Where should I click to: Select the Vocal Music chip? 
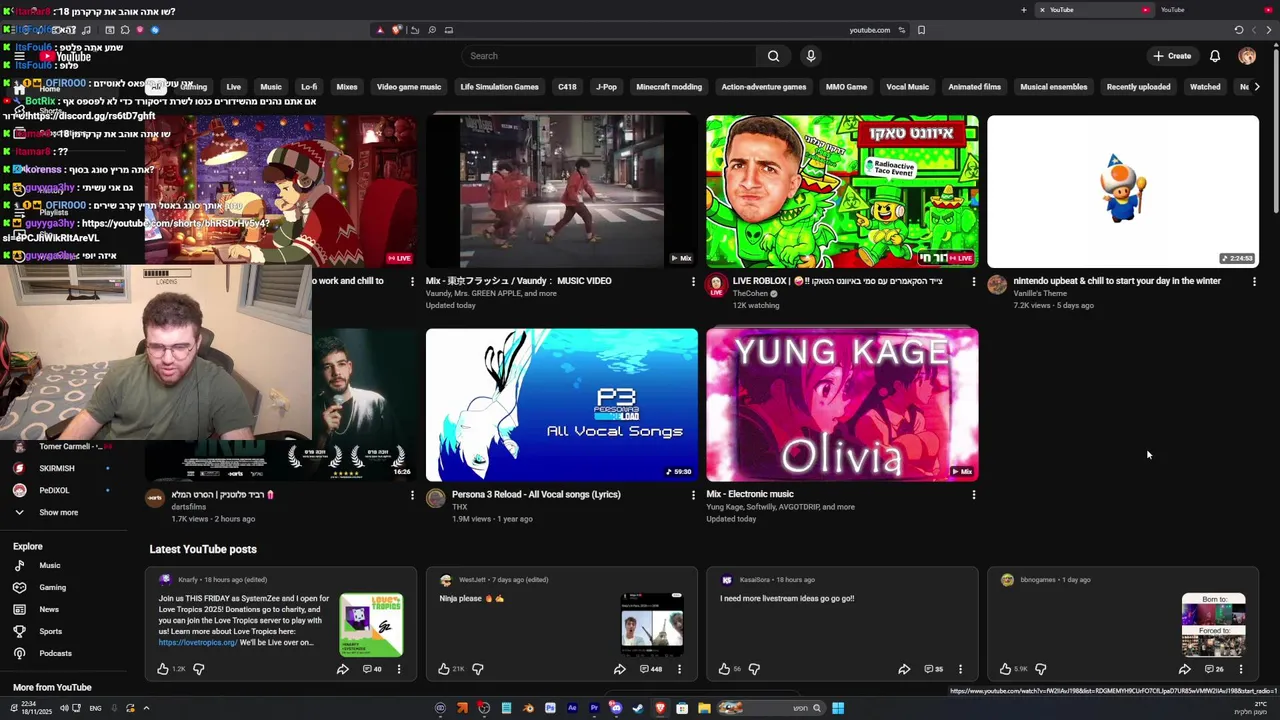pos(907,87)
